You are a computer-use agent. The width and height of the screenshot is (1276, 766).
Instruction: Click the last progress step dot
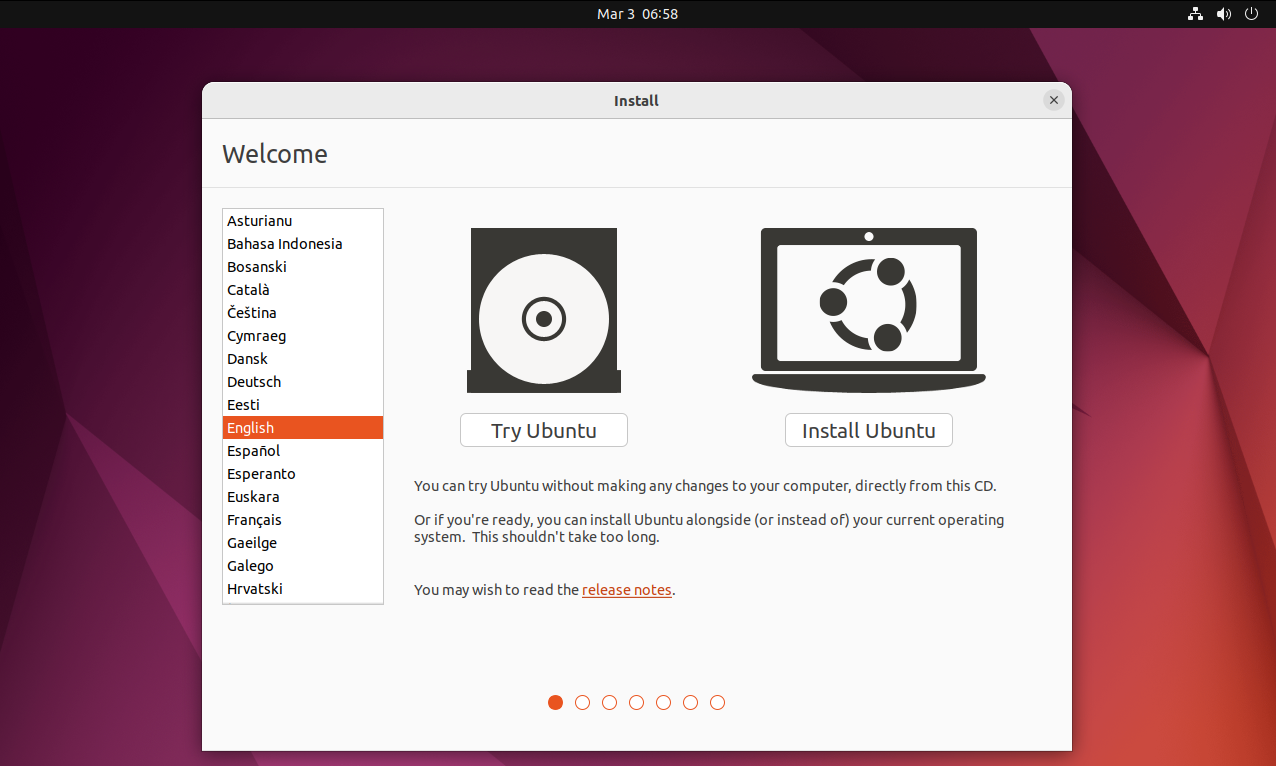click(x=717, y=703)
